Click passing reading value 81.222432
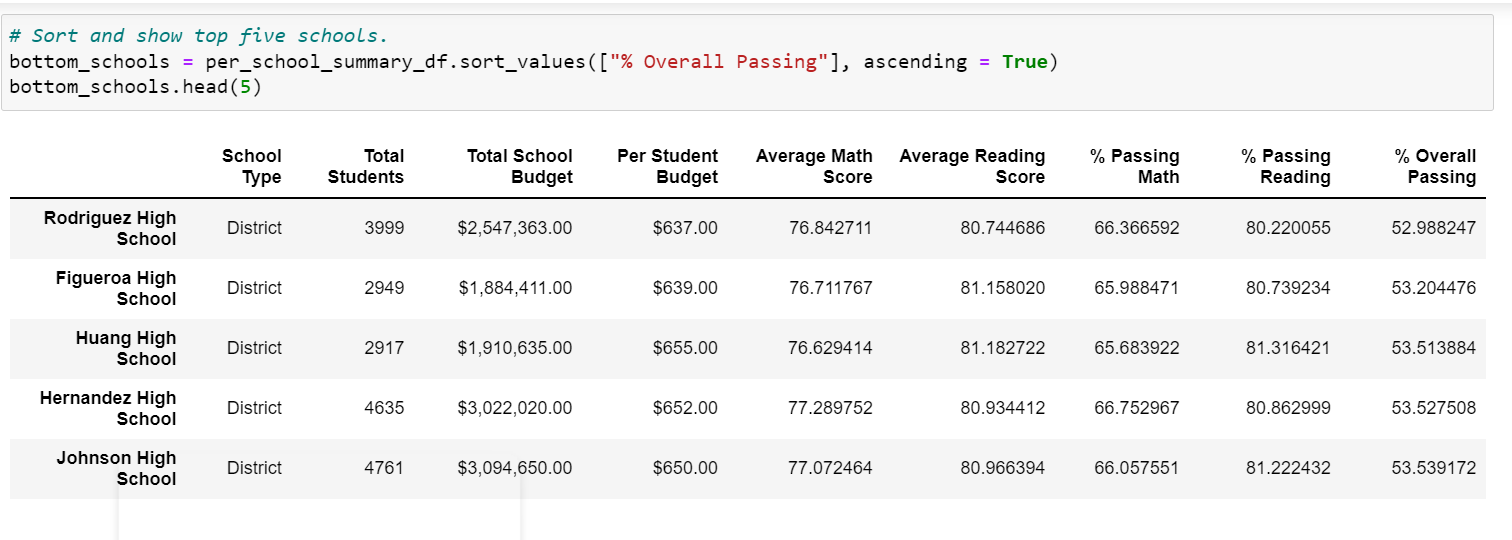This screenshot has height=540, width=1512. click(x=1288, y=468)
